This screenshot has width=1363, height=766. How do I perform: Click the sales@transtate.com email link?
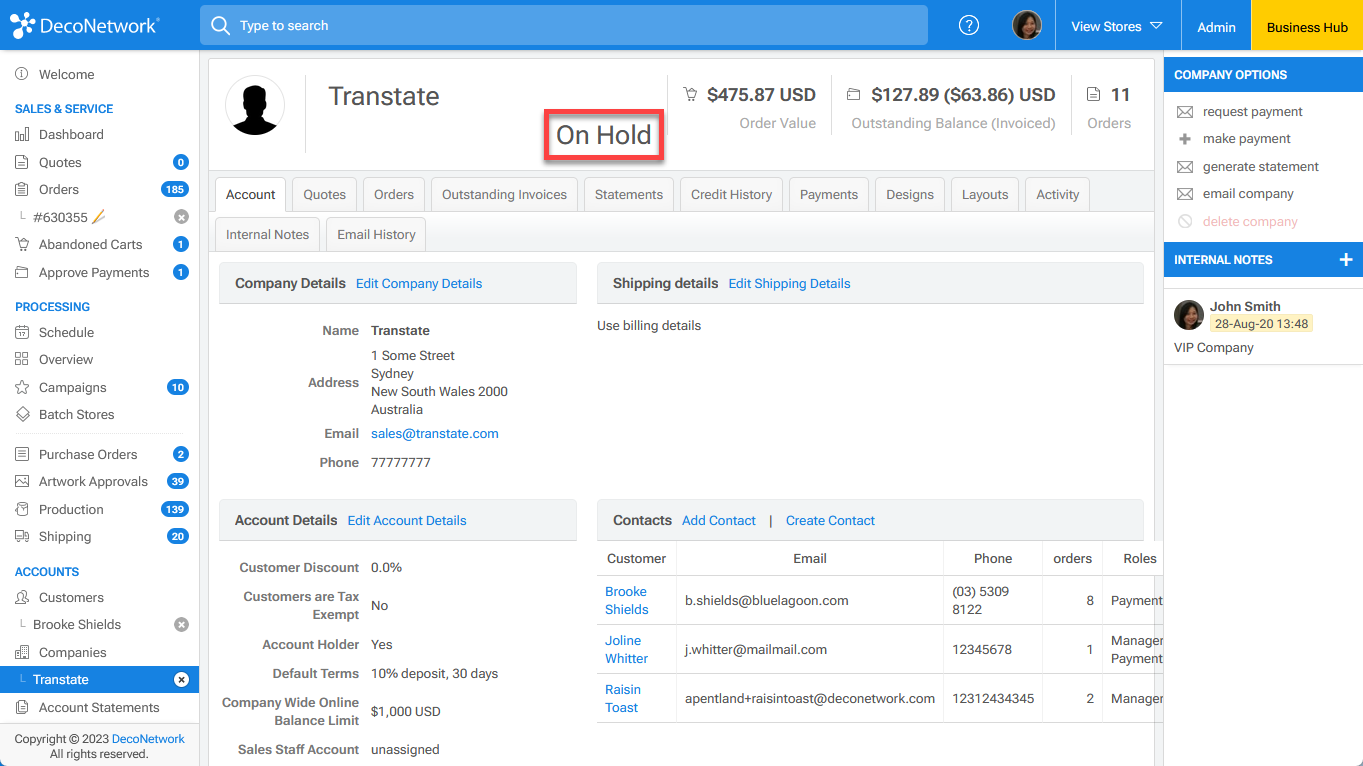coord(435,434)
